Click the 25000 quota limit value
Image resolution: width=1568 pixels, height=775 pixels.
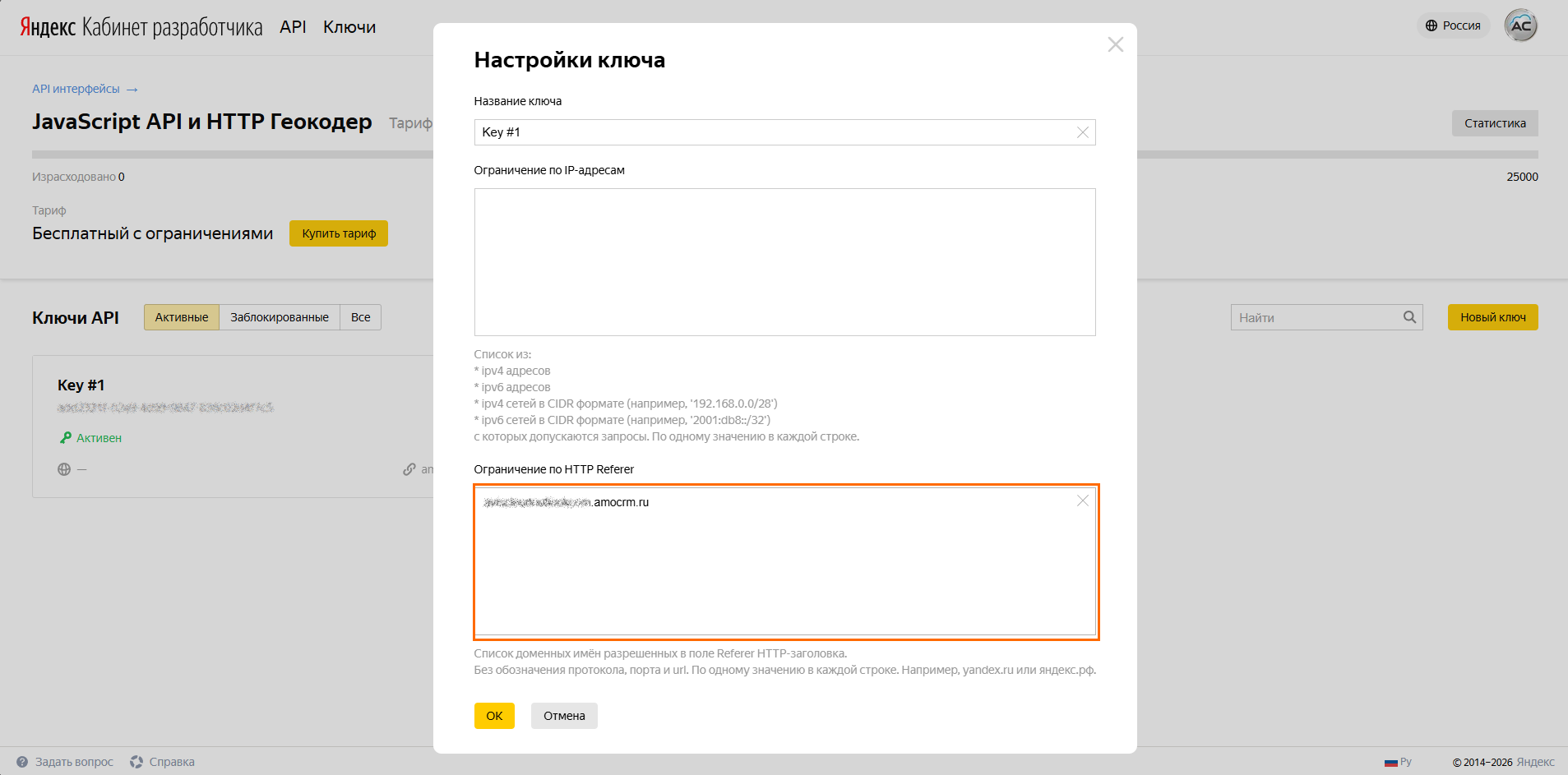click(1522, 177)
